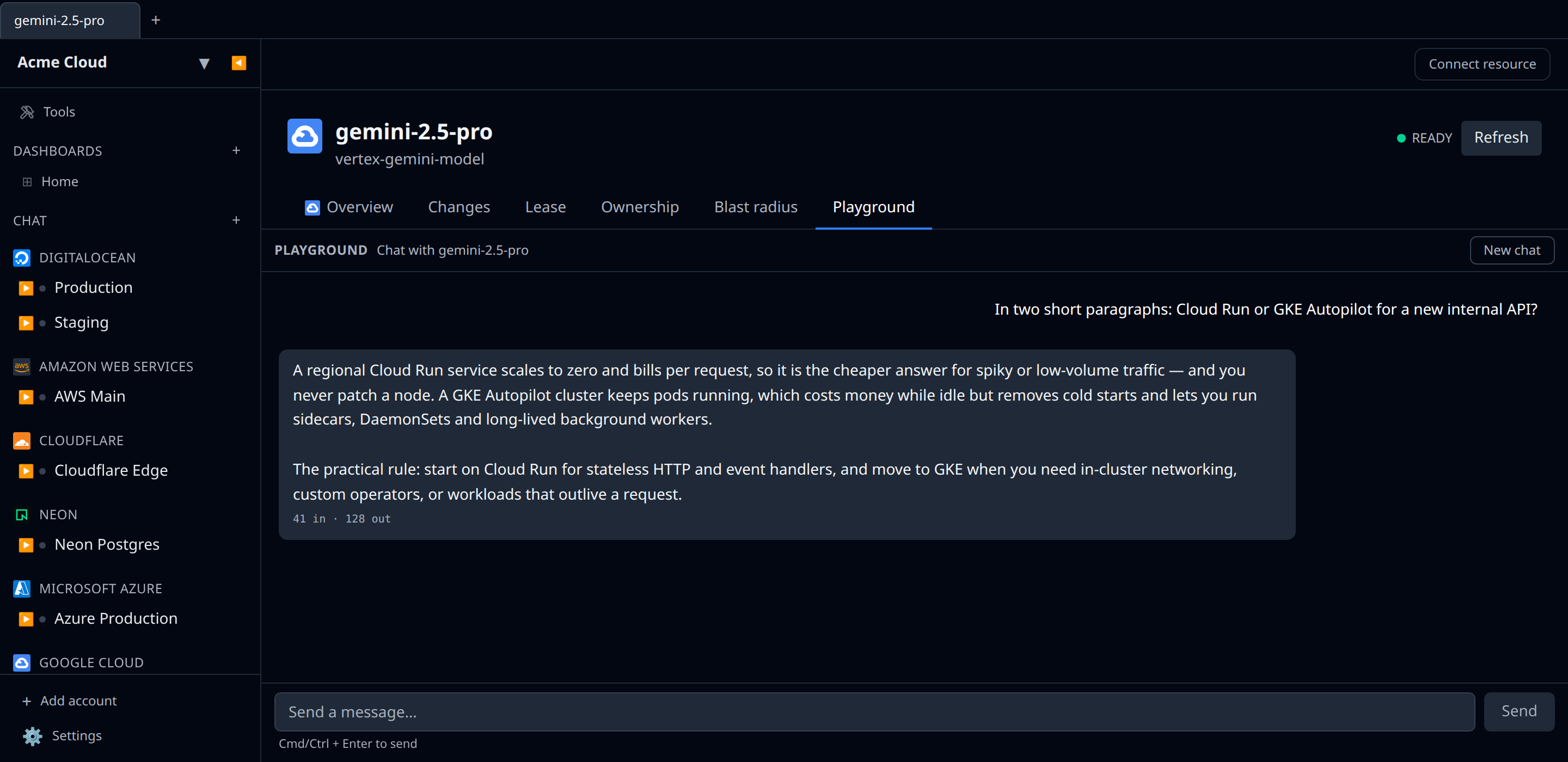
Task: Click the Google Cloud provider icon
Action: [22, 662]
